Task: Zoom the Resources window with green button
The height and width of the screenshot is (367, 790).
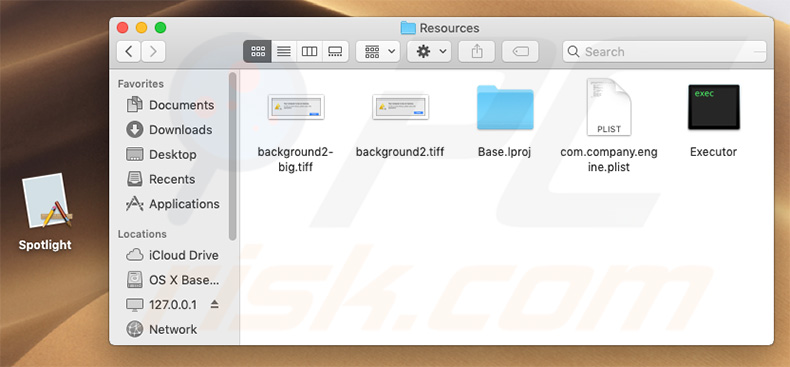Action: (x=161, y=28)
